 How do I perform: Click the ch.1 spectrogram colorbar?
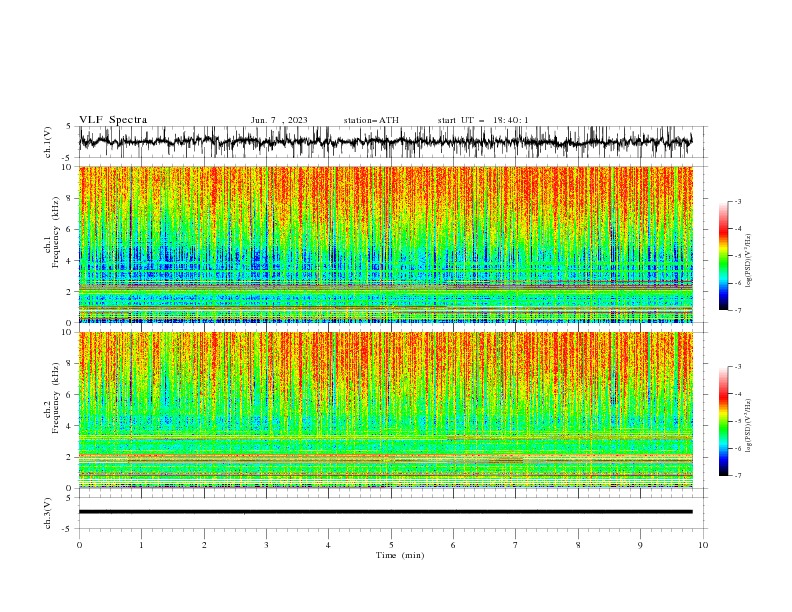(x=724, y=256)
